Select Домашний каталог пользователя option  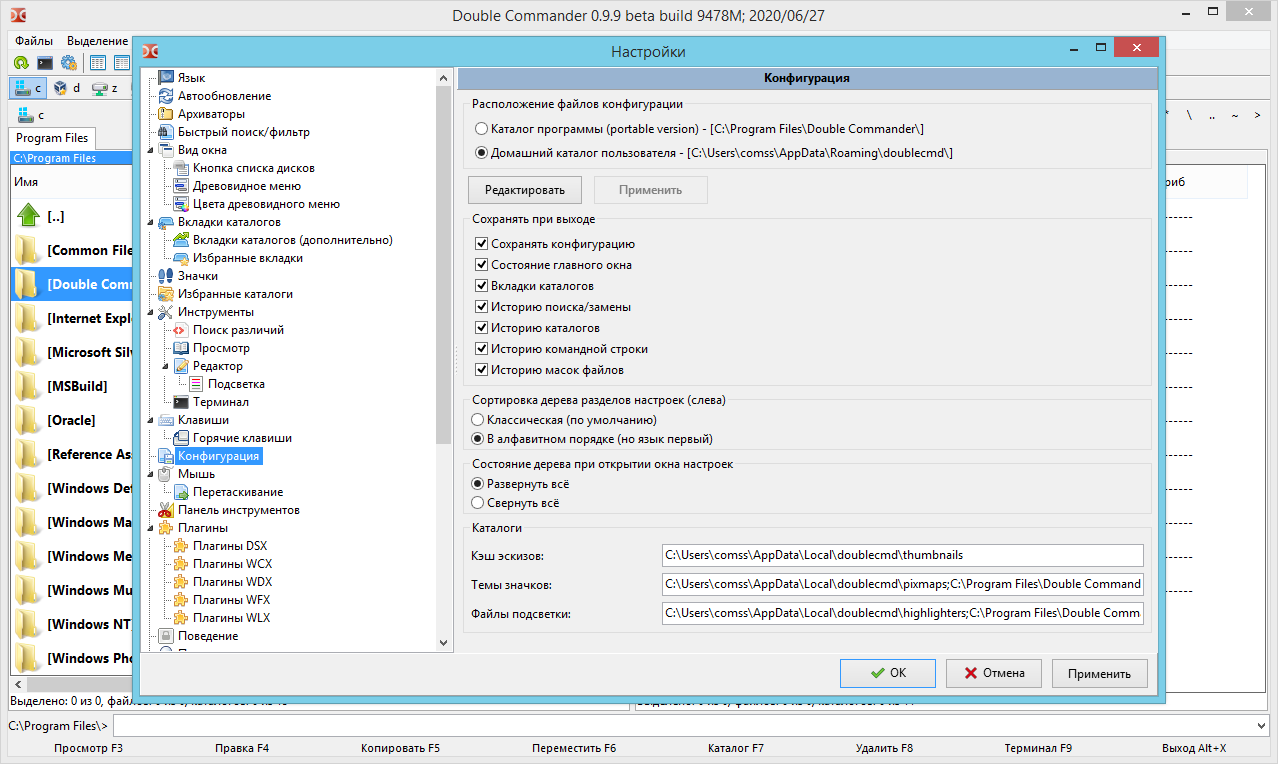coord(714,153)
